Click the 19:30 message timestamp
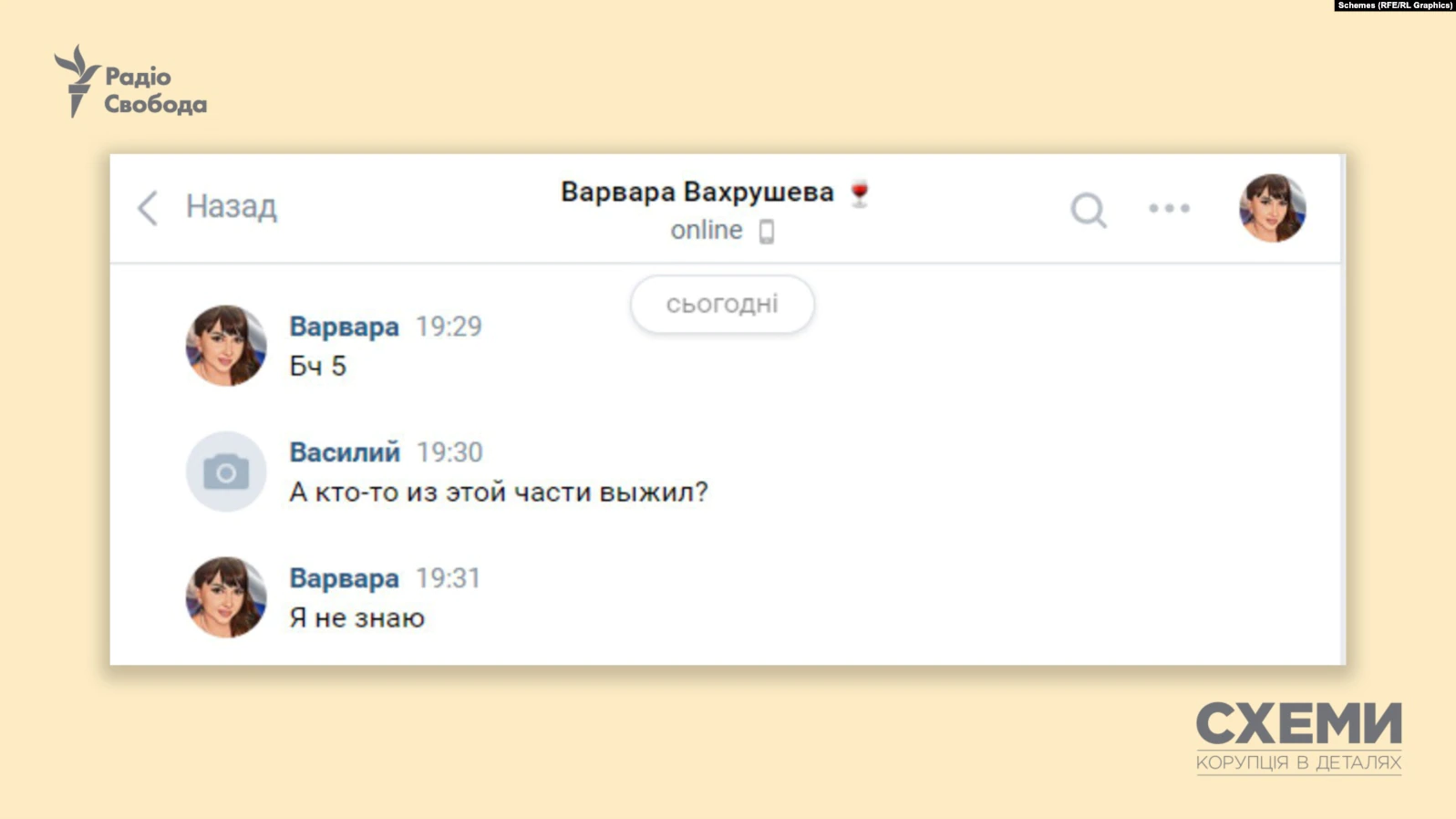The width and height of the screenshot is (1456, 819). tap(449, 452)
